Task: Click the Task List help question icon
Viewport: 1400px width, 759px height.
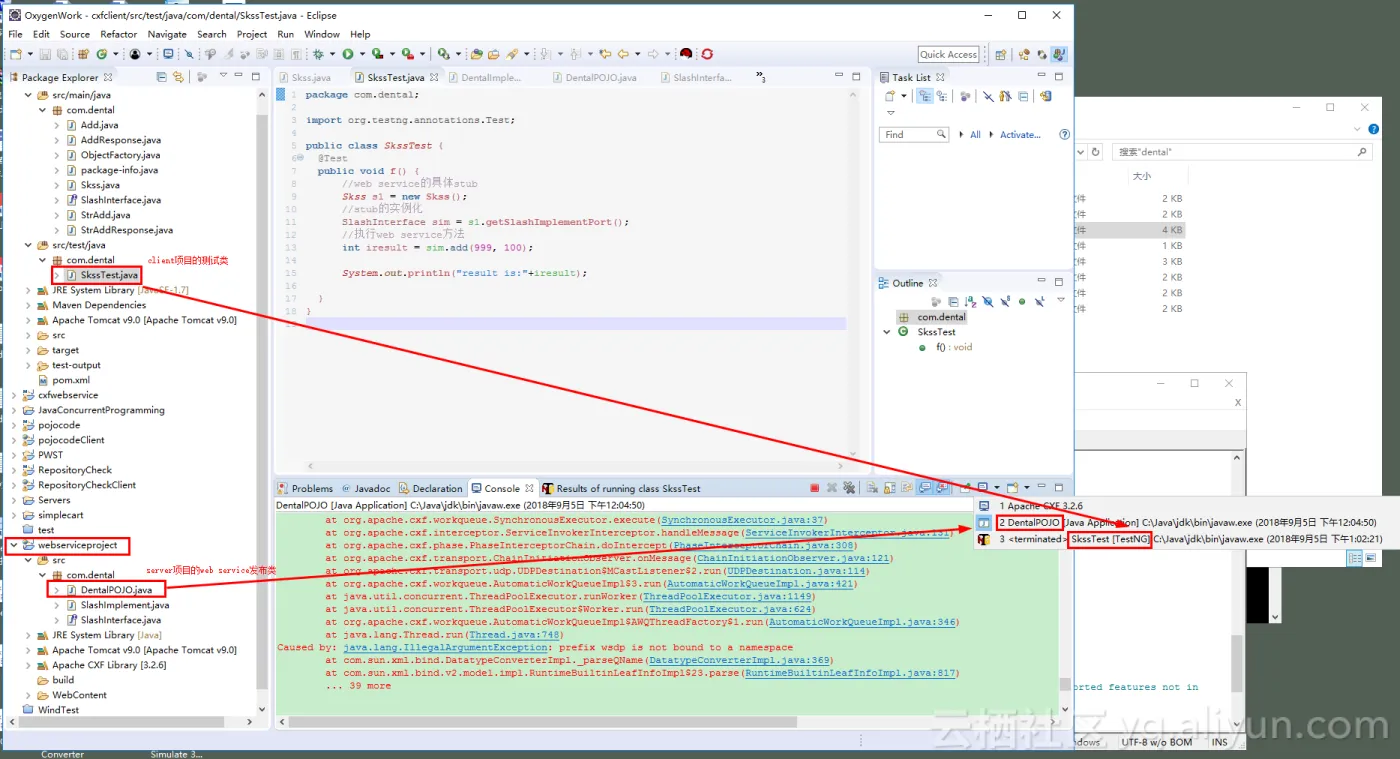Action: tap(1064, 134)
